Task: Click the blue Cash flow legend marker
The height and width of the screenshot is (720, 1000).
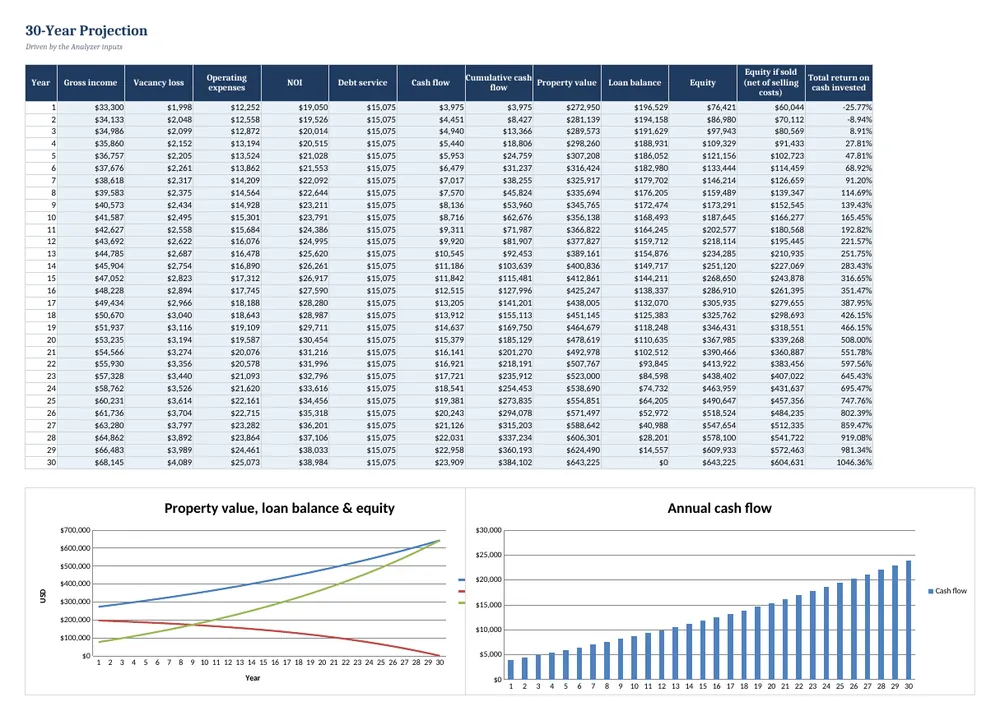Action: coord(930,591)
